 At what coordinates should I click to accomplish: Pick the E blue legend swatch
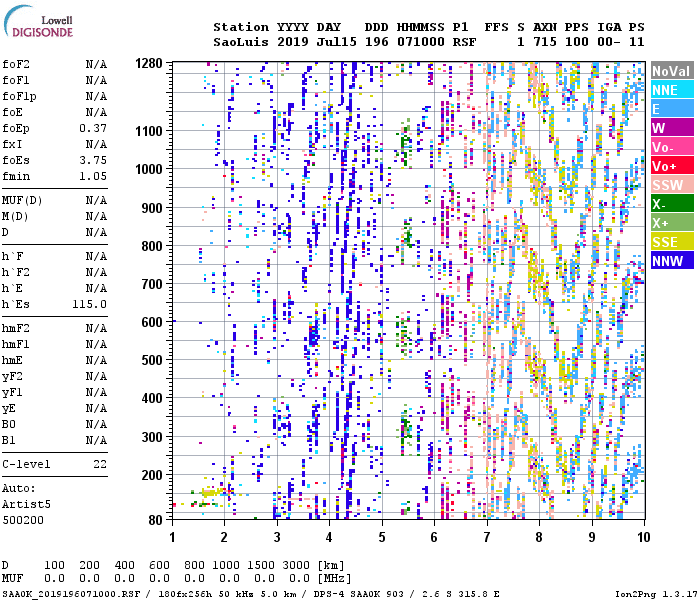click(671, 109)
